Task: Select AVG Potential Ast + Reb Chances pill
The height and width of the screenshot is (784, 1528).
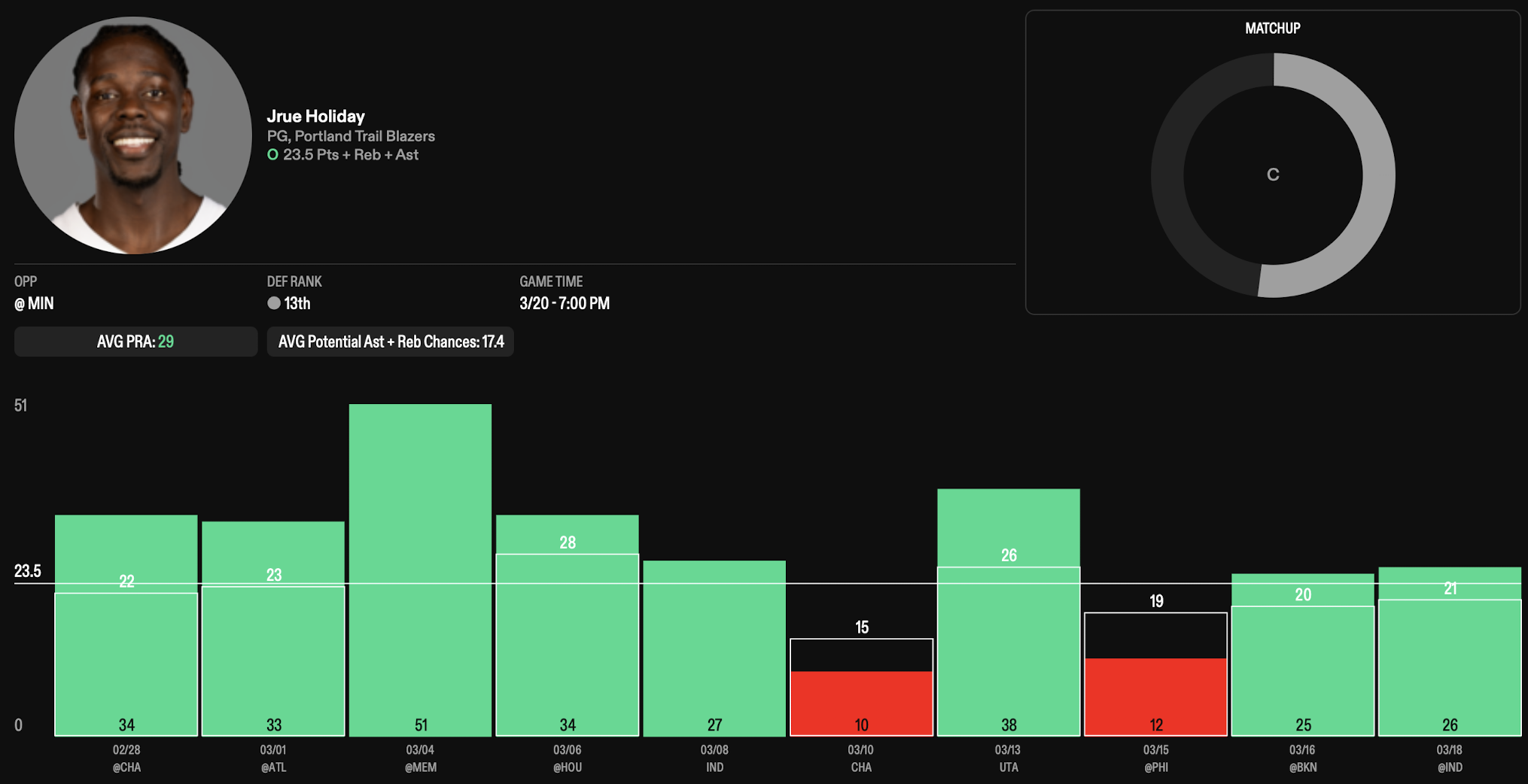Action: (390, 342)
